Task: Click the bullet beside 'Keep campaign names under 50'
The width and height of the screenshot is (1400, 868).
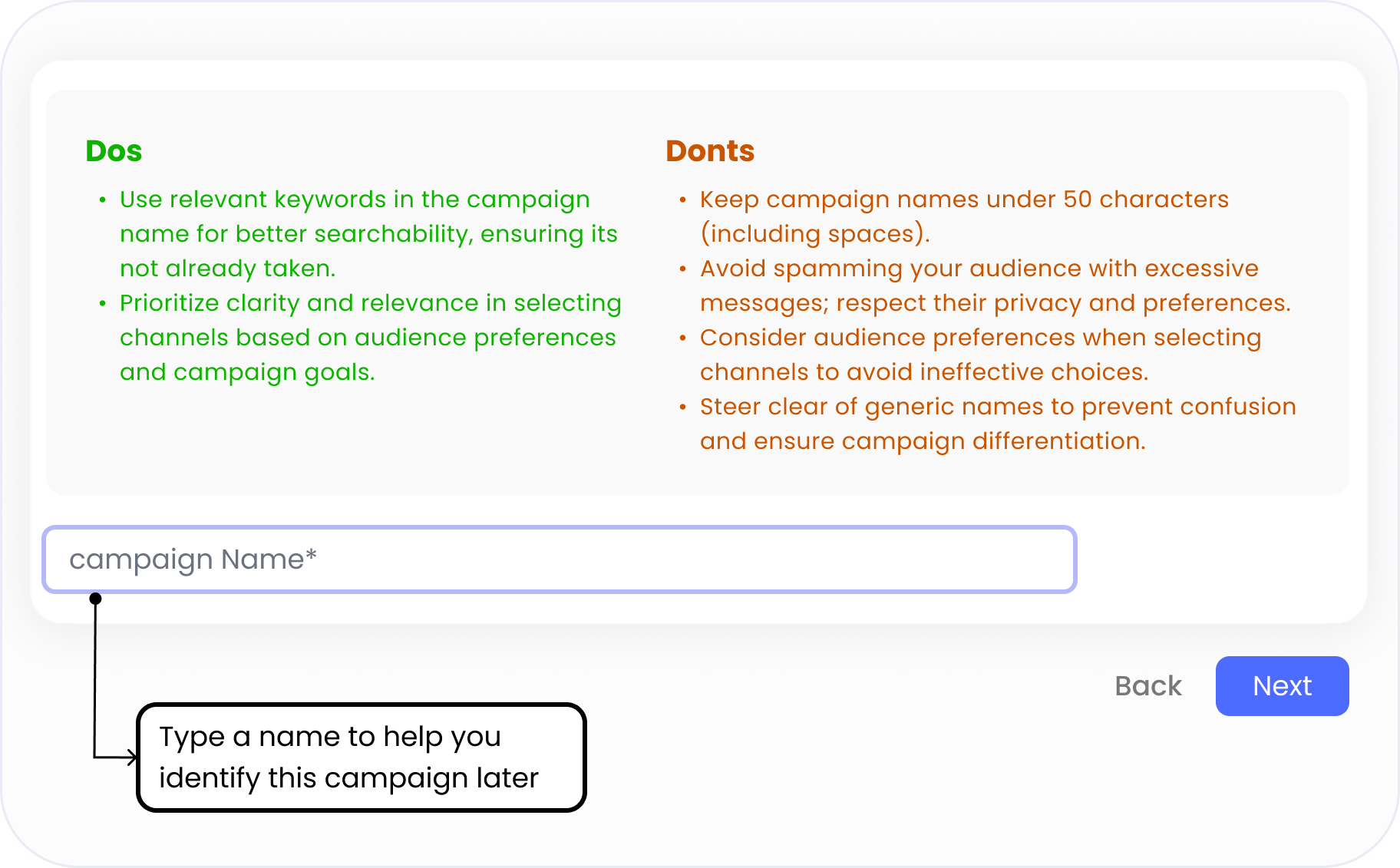Action: tap(683, 200)
